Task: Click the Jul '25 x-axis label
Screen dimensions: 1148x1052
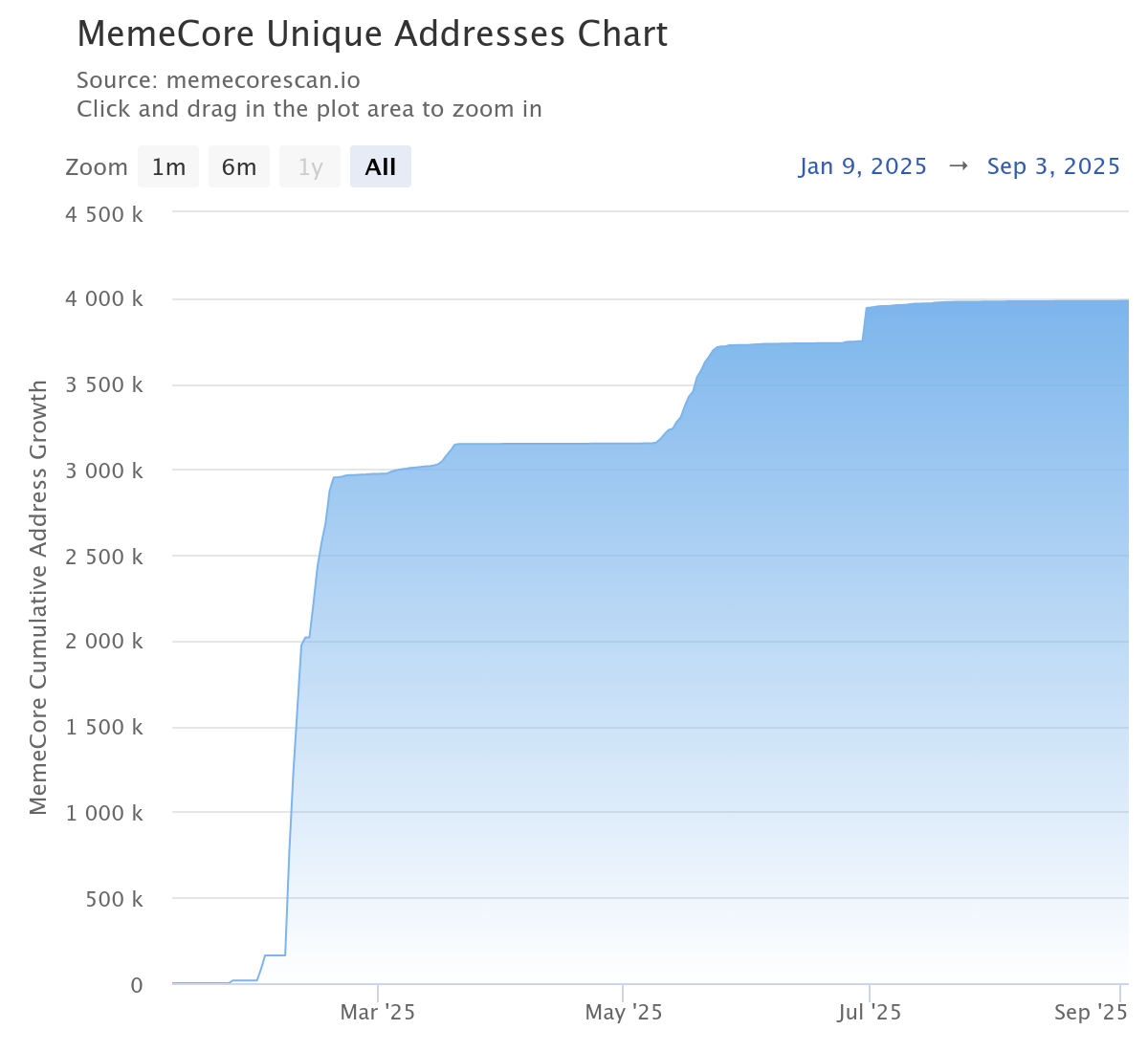Action: pos(869,1012)
